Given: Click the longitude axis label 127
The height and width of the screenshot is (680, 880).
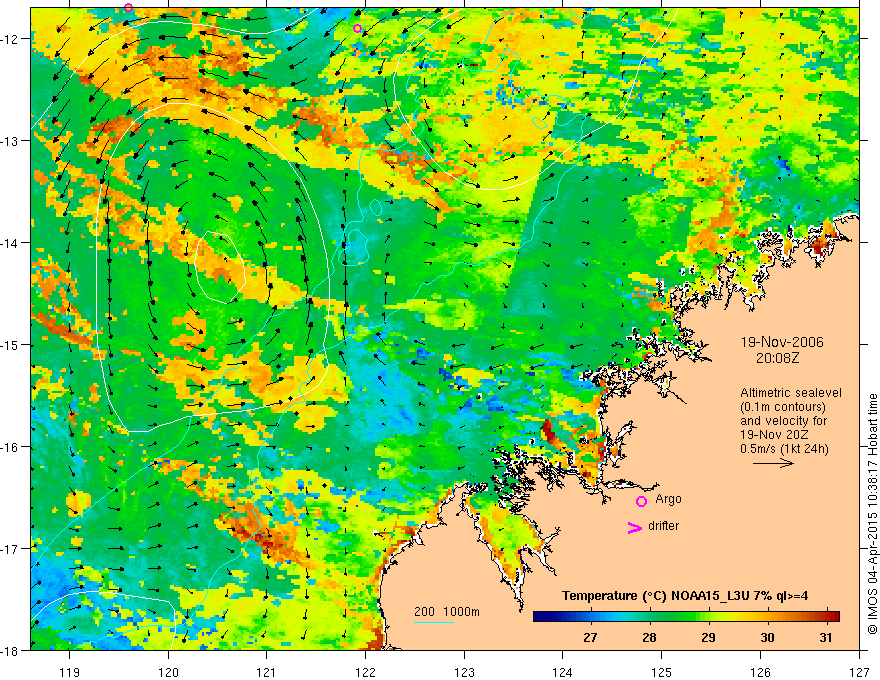Looking at the screenshot, I should click(x=859, y=672).
